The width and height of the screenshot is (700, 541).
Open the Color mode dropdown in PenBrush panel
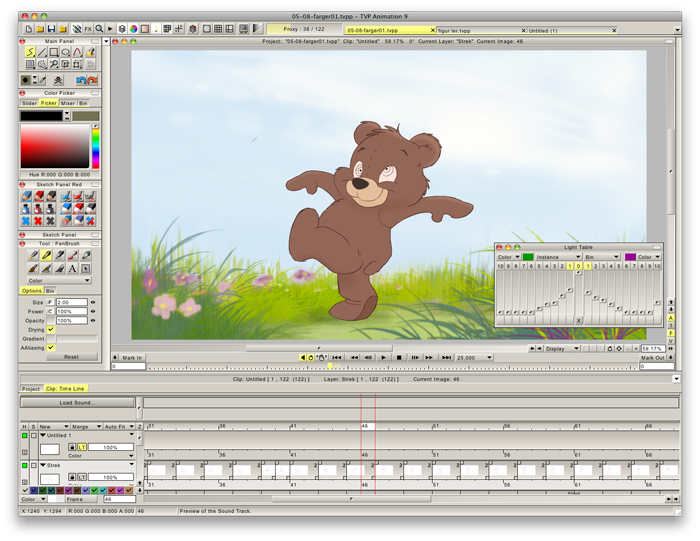coord(58,280)
